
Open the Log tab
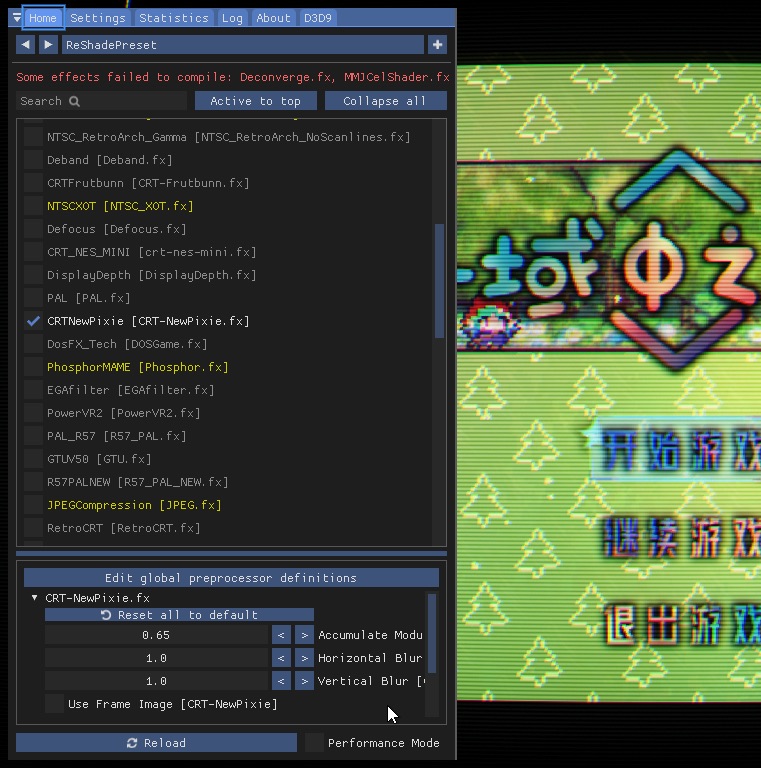[x=232, y=18]
